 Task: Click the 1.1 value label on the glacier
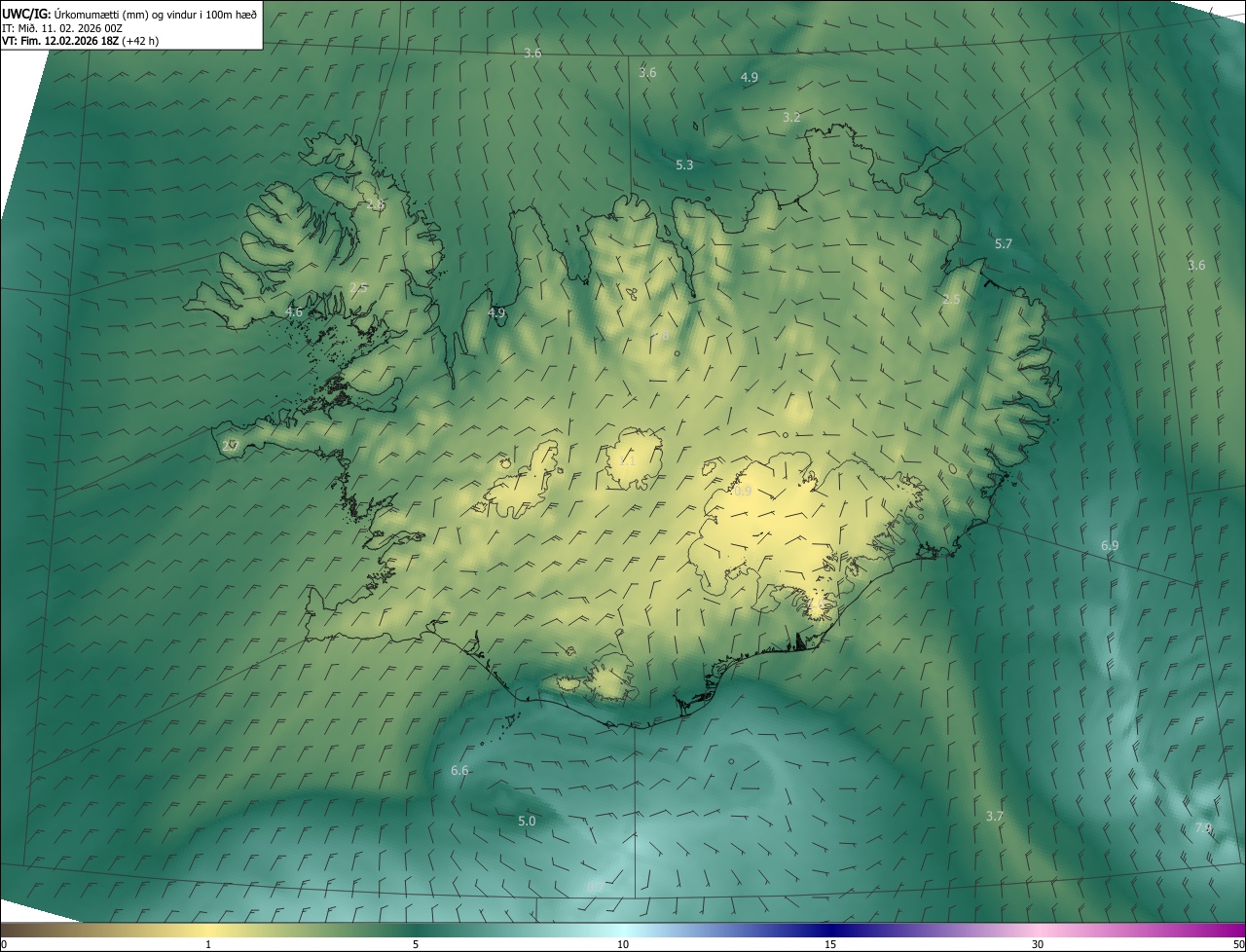point(627,461)
